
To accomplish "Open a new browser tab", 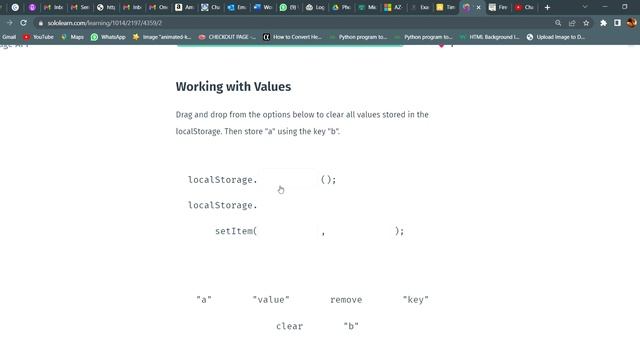I will pos(547,7).
